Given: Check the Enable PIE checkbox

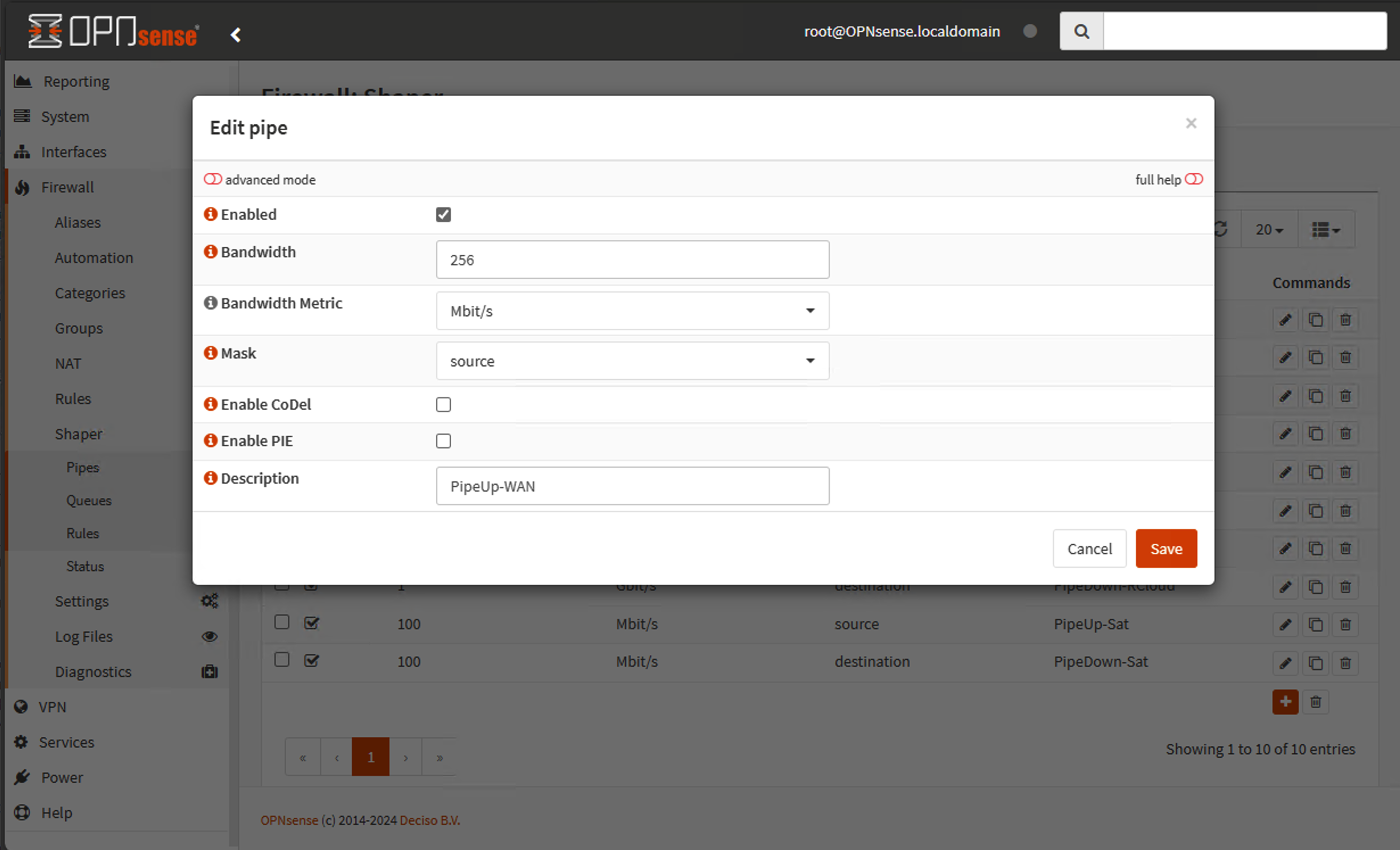Looking at the screenshot, I should point(443,441).
